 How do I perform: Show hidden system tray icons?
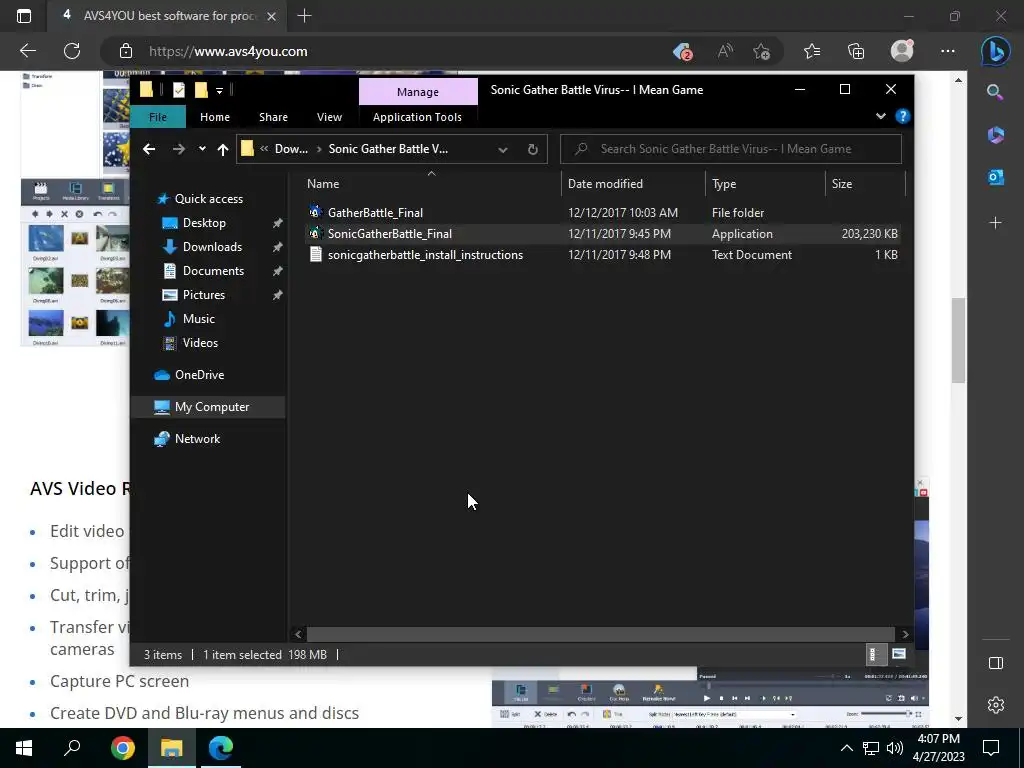[x=846, y=748]
